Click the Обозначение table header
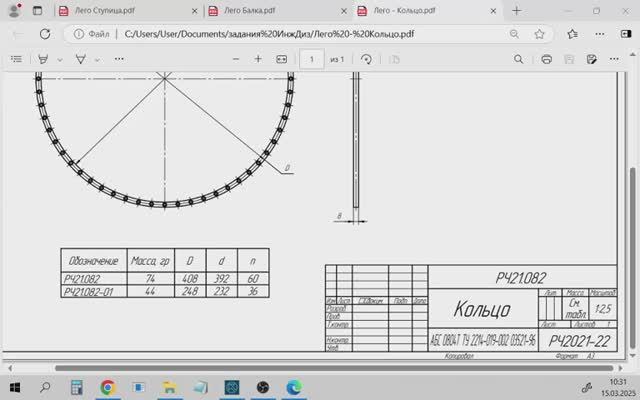This screenshot has width=640, height=400. pos(93,261)
